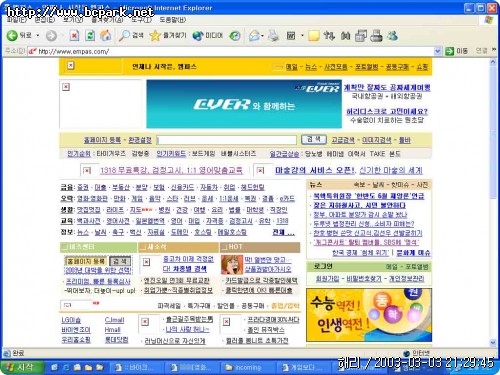500x375 pixels.
Task: Click the Edit with Word toolbar icon
Action: [x=291, y=36]
